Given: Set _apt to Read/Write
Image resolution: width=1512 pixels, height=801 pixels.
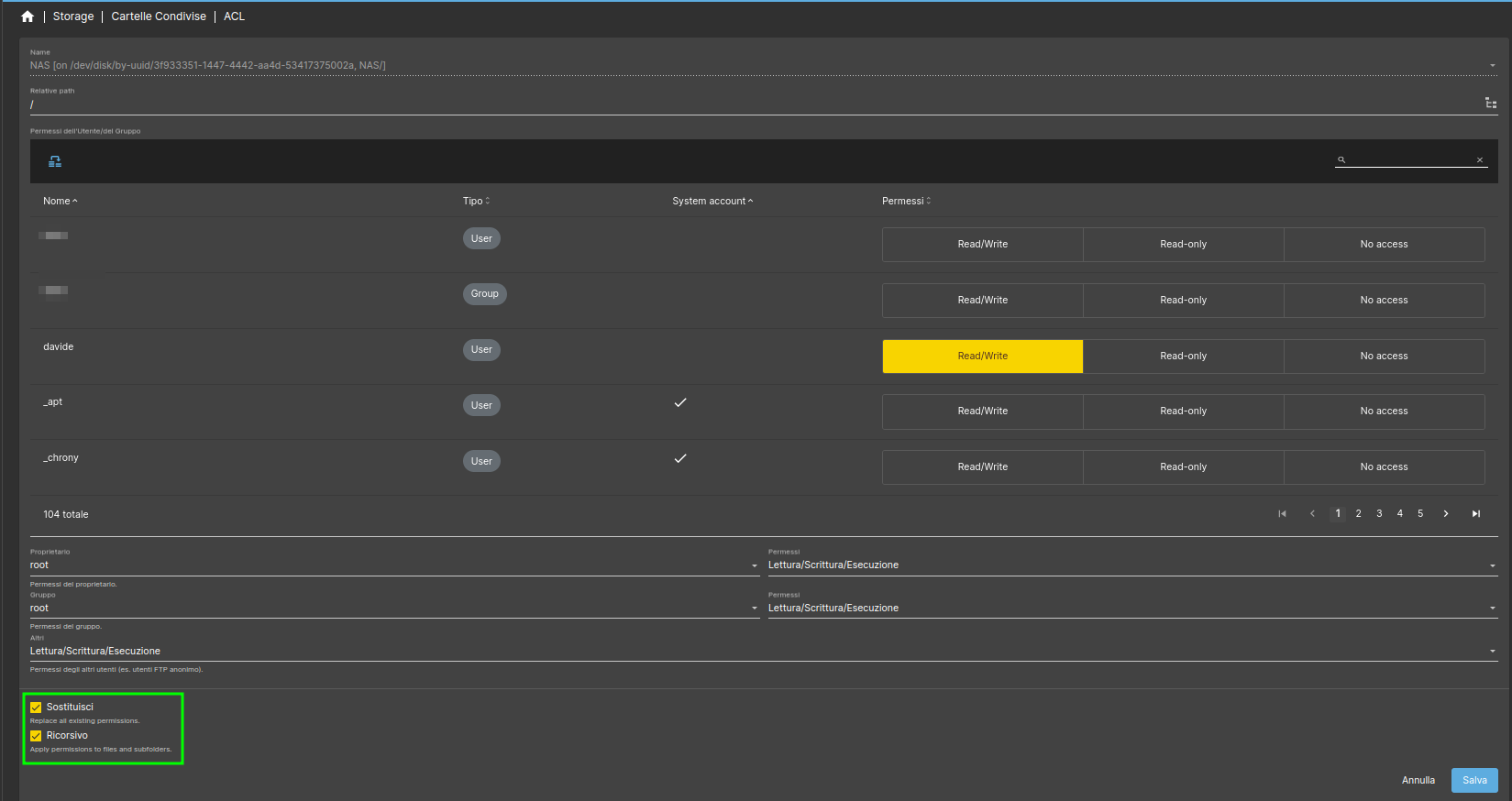Looking at the screenshot, I should click(x=983, y=411).
